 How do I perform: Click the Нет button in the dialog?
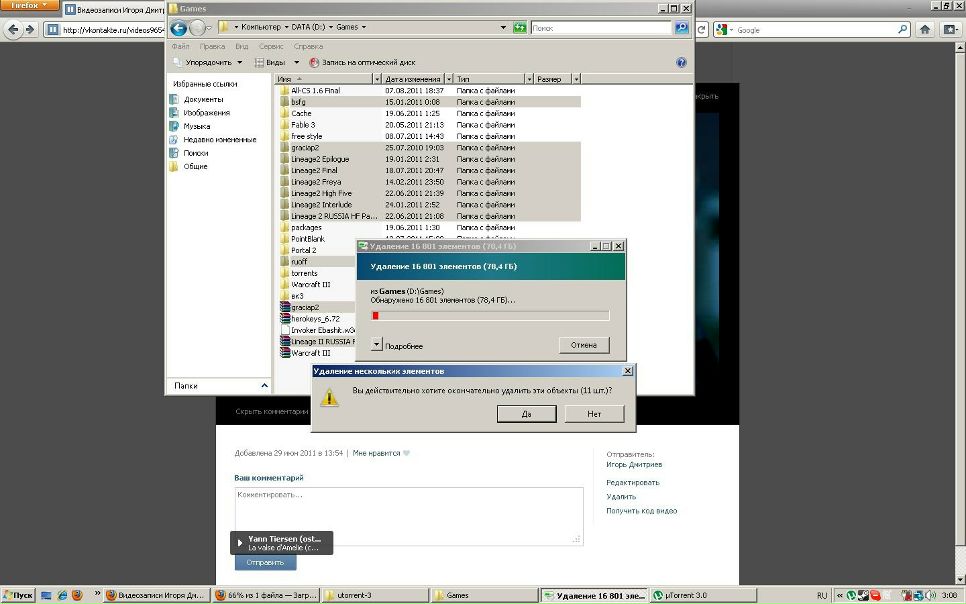(594, 413)
